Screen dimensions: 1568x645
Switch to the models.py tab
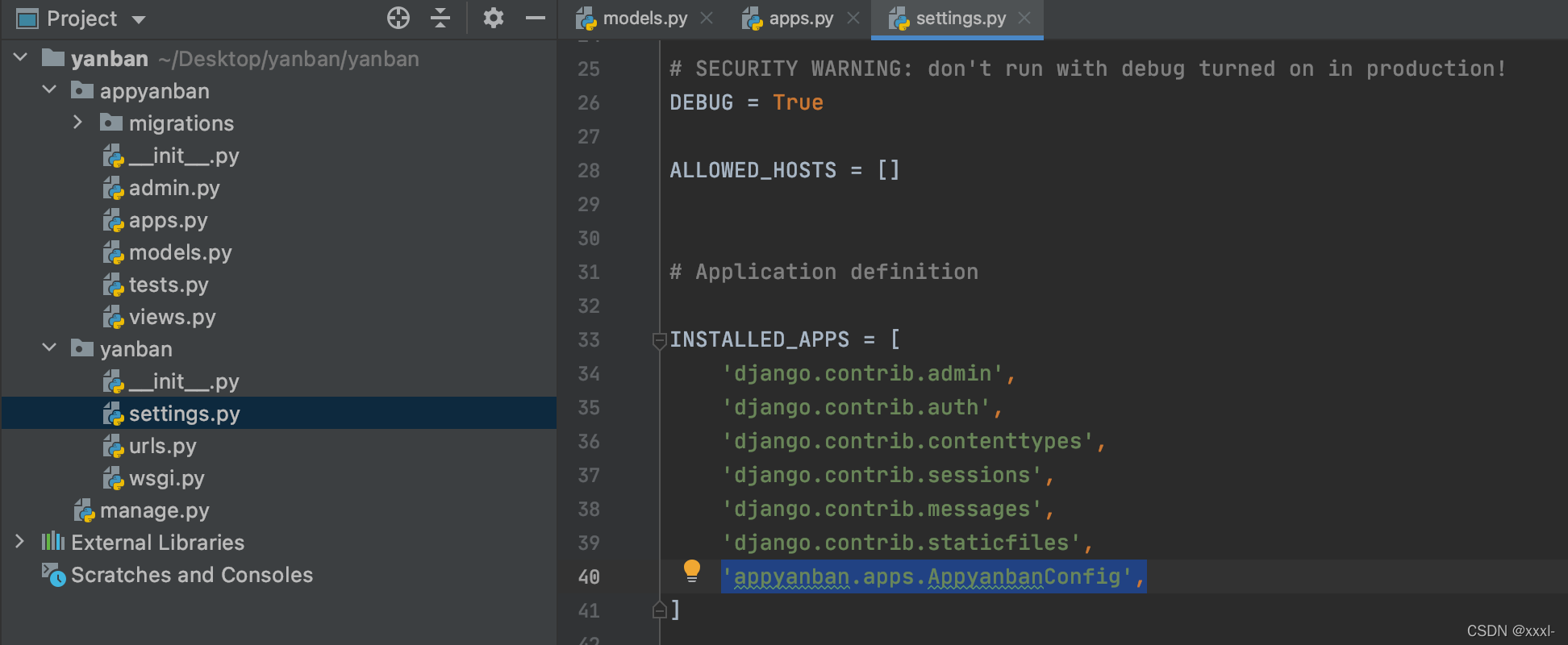[644, 19]
